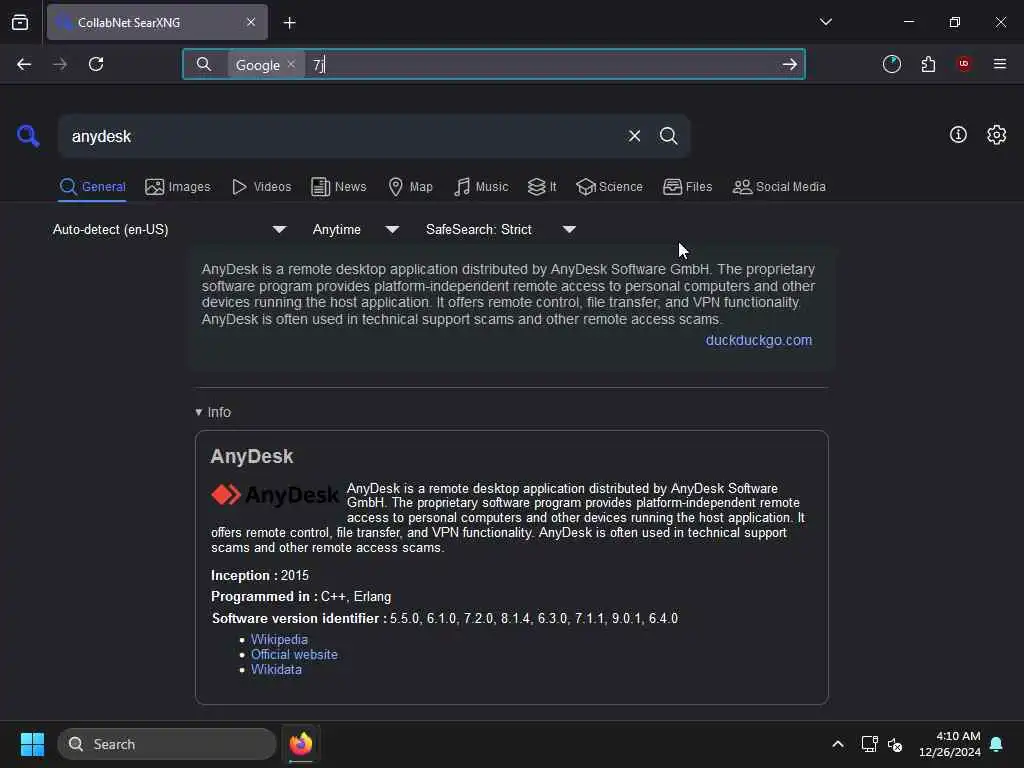Click the address bar search icon
1024x768 pixels.
coord(204,64)
